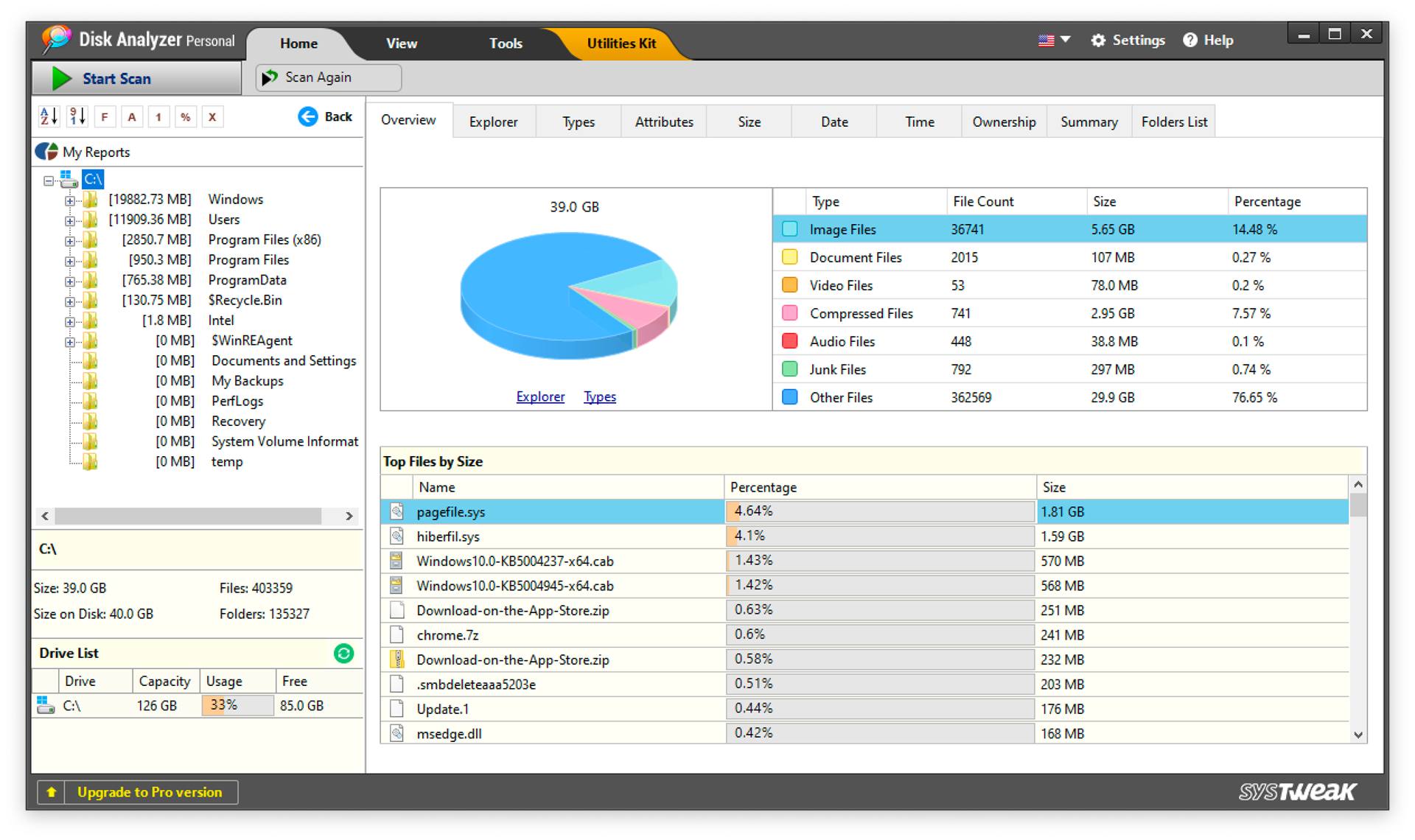The height and width of the screenshot is (840, 1415).
Task: Click the 33% usage bar for C:\
Action: (237, 705)
